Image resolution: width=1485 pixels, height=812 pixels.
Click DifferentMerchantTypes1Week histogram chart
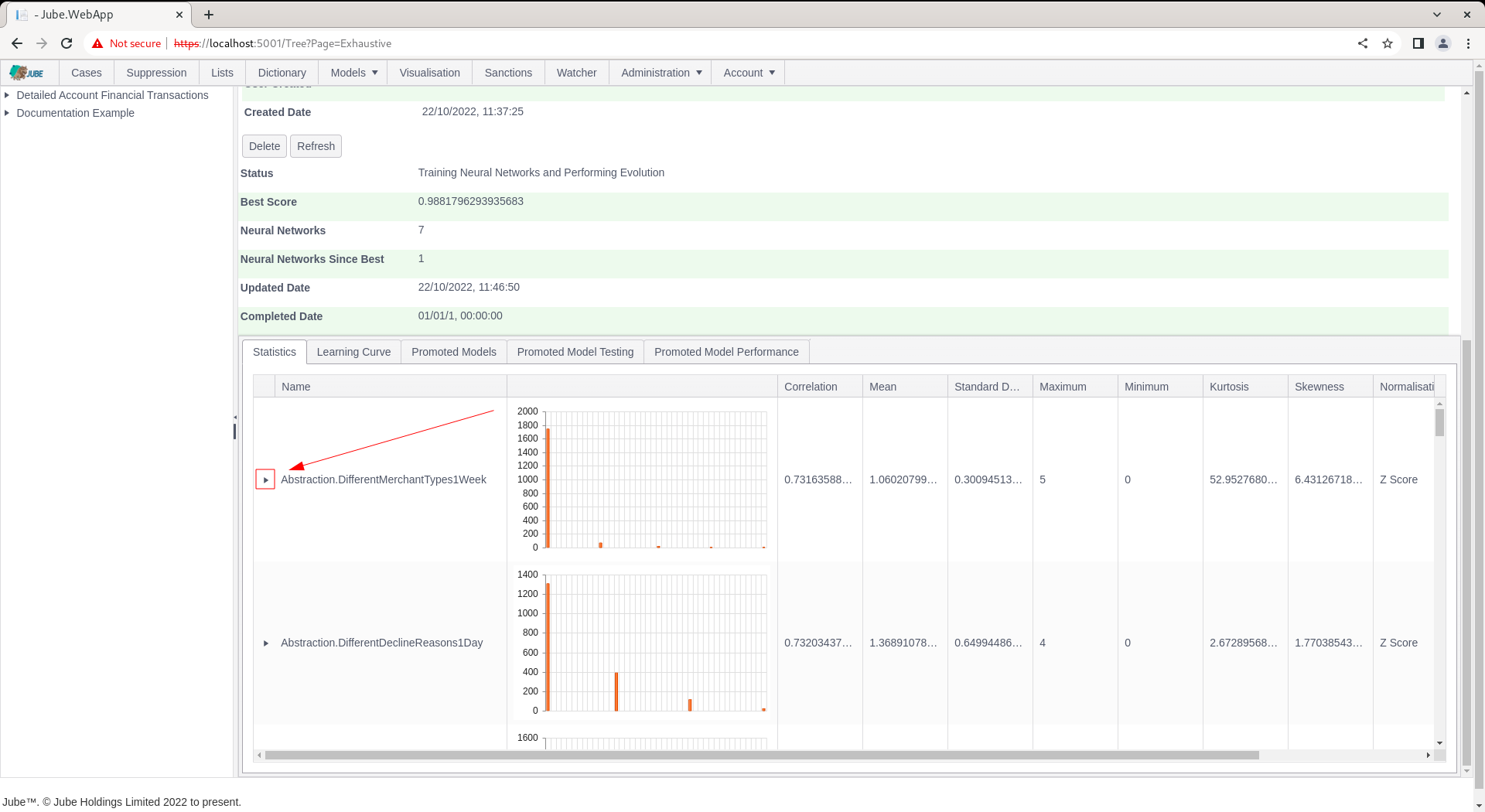[x=642, y=479]
